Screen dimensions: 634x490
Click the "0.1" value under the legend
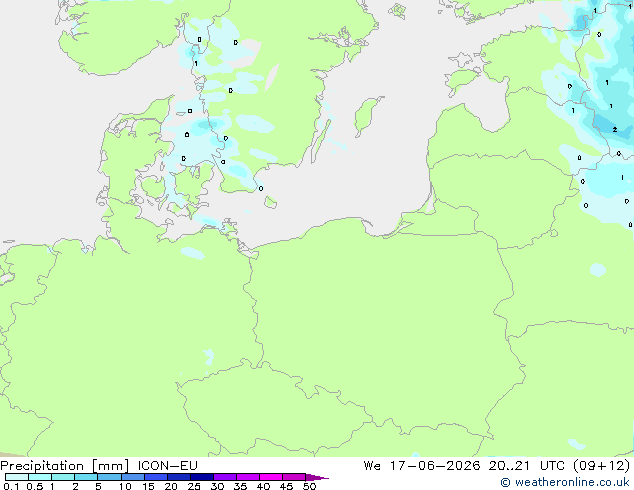[11, 486]
